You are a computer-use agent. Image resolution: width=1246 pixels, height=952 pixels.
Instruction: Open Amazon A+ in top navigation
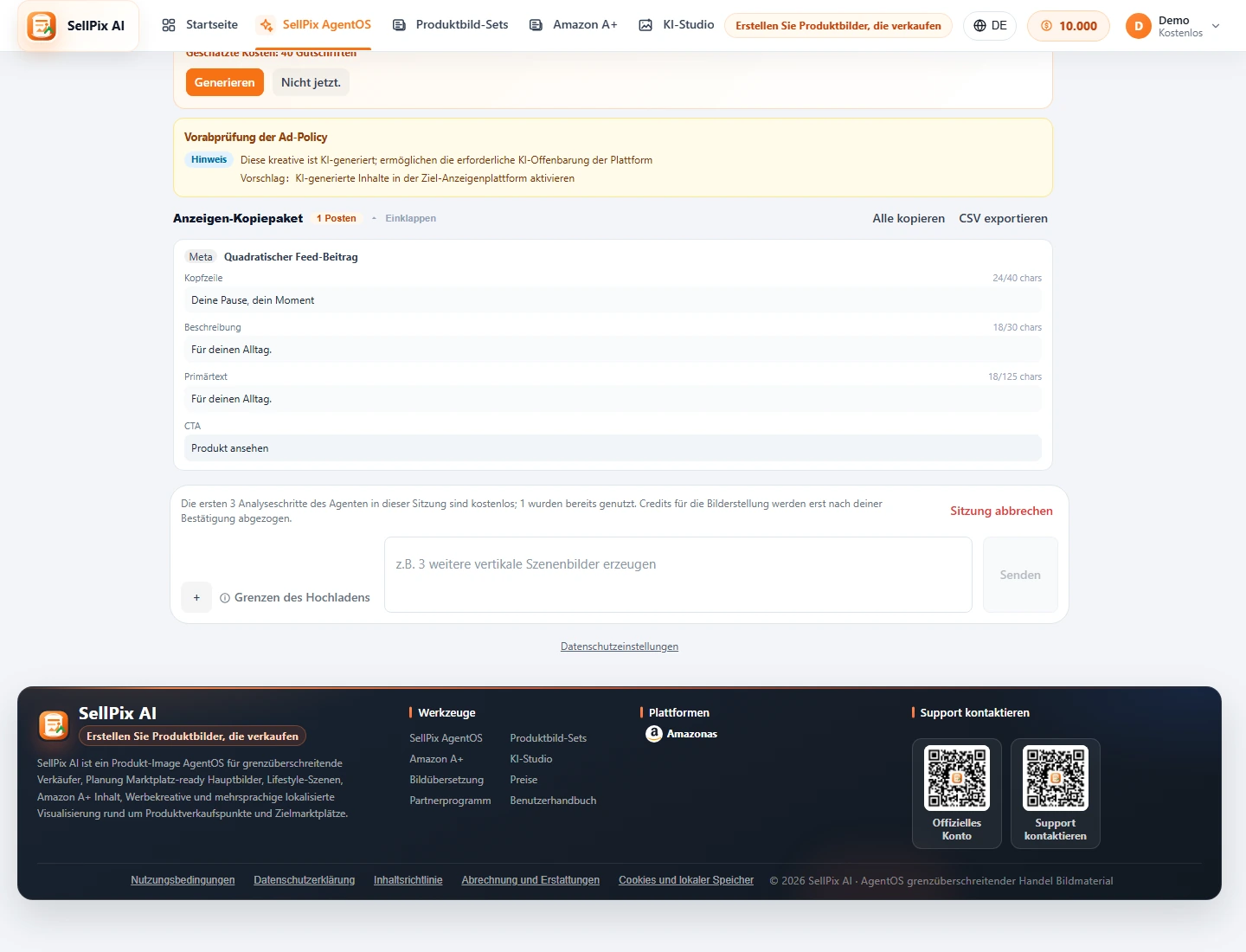pyautogui.click(x=573, y=25)
